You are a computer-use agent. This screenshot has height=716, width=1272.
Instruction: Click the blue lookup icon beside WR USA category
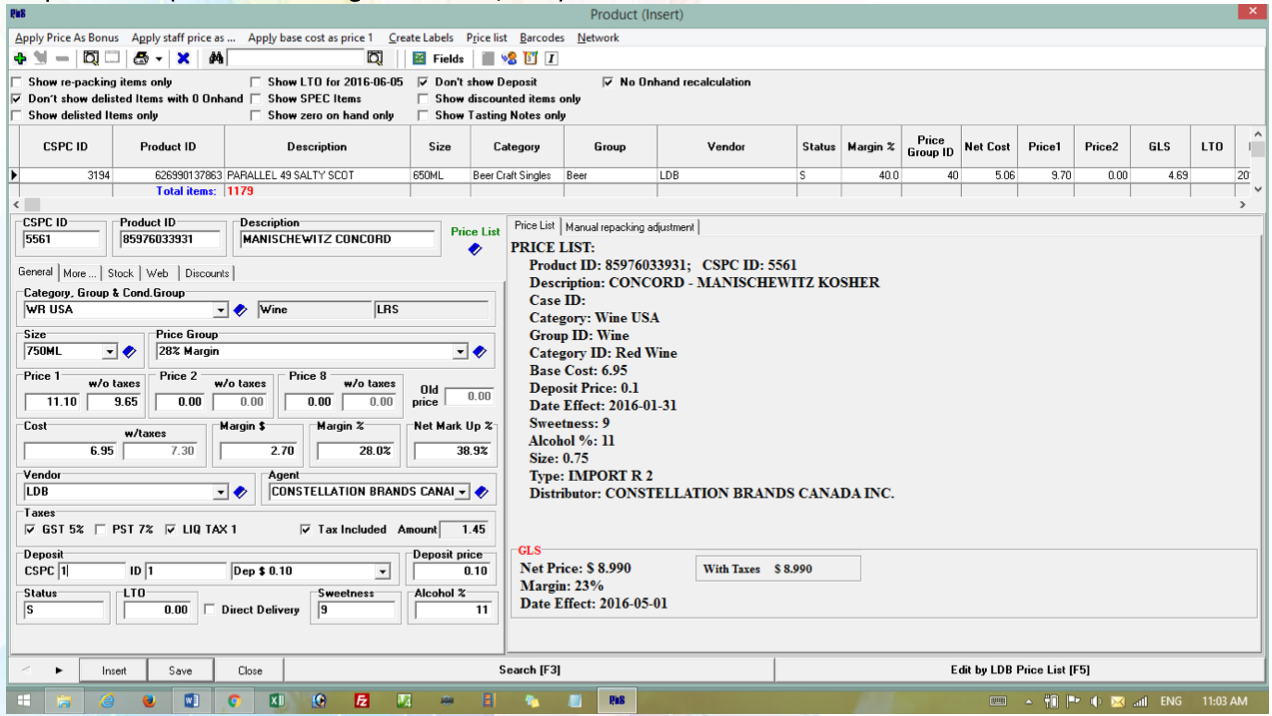point(240,310)
